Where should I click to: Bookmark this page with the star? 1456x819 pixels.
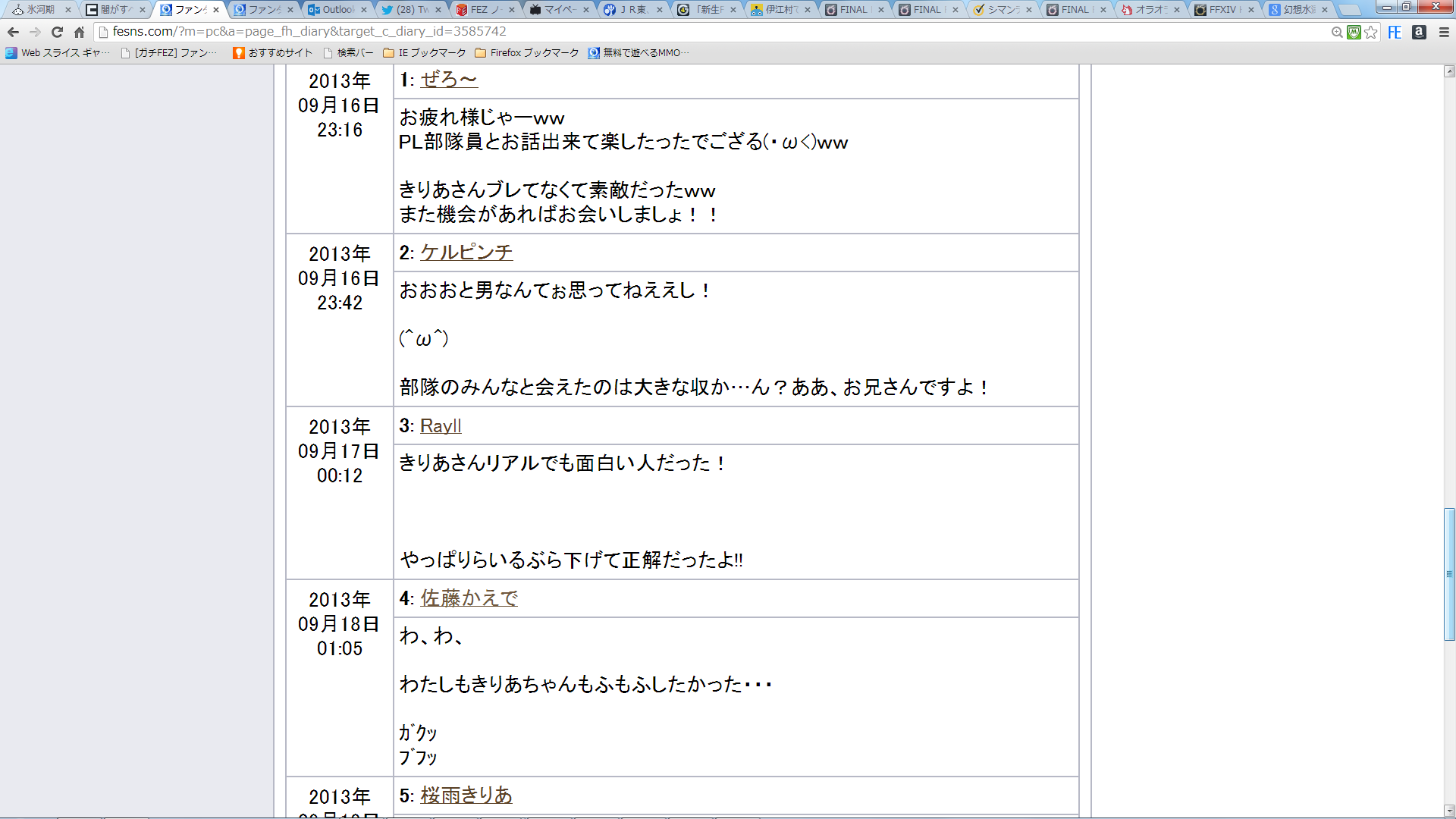pyautogui.click(x=1371, y=32)
